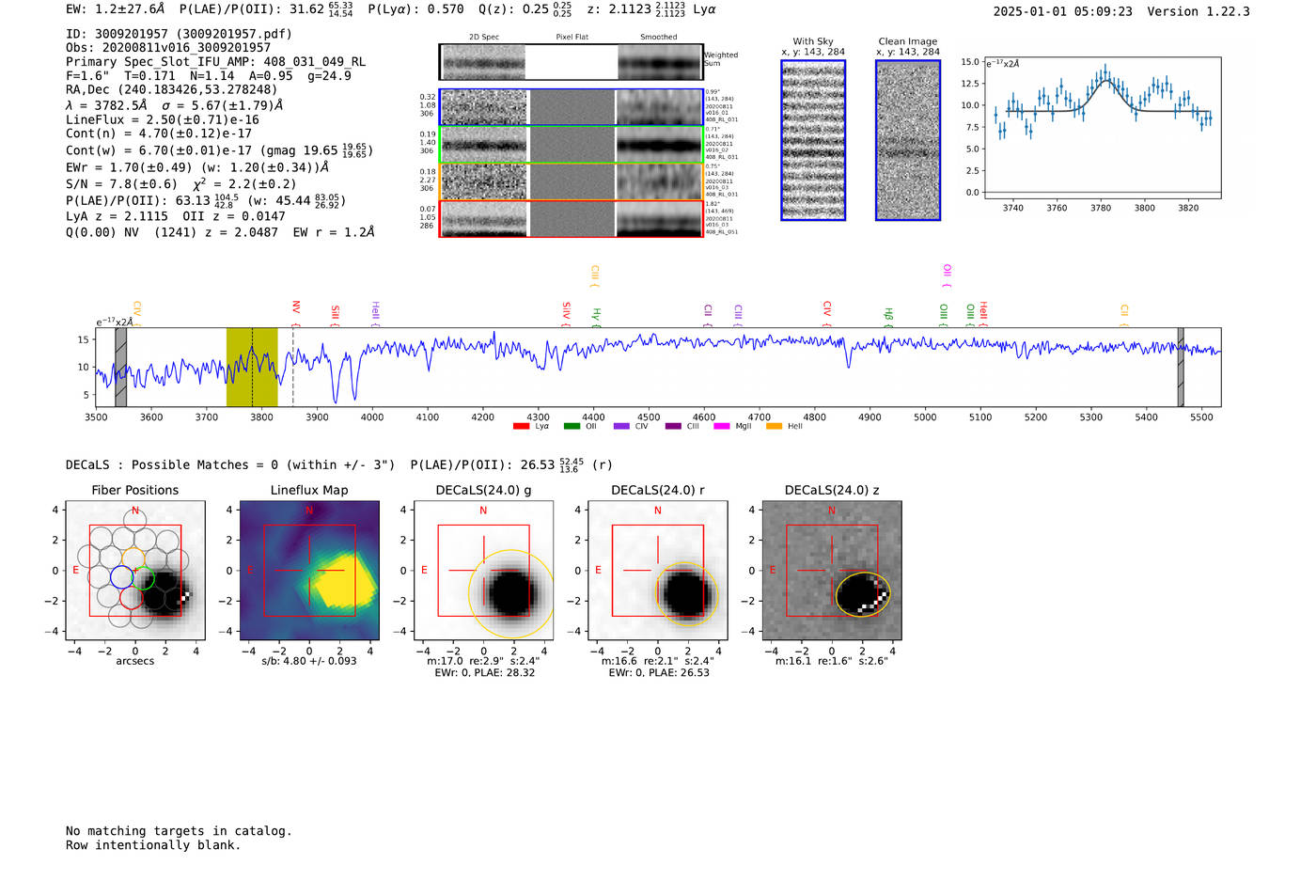Click the red SiII line marker
The image size is (1316, 896).
[x=336, y=314]
